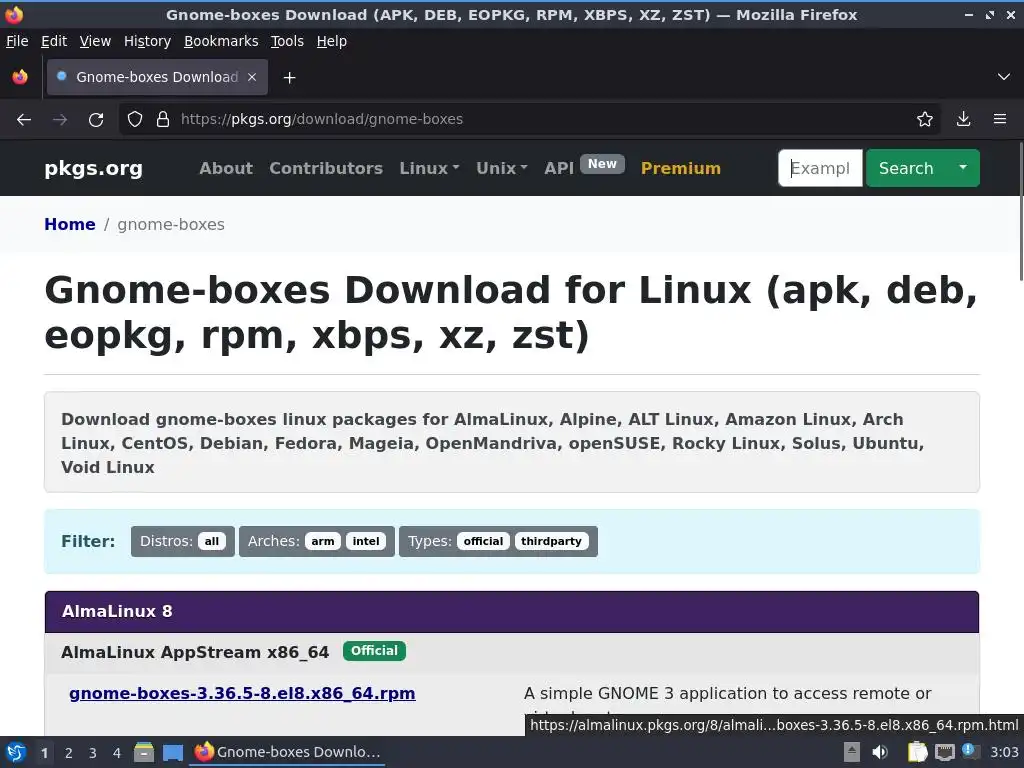
Task: Switch to workspace 2
Action: 69,753
